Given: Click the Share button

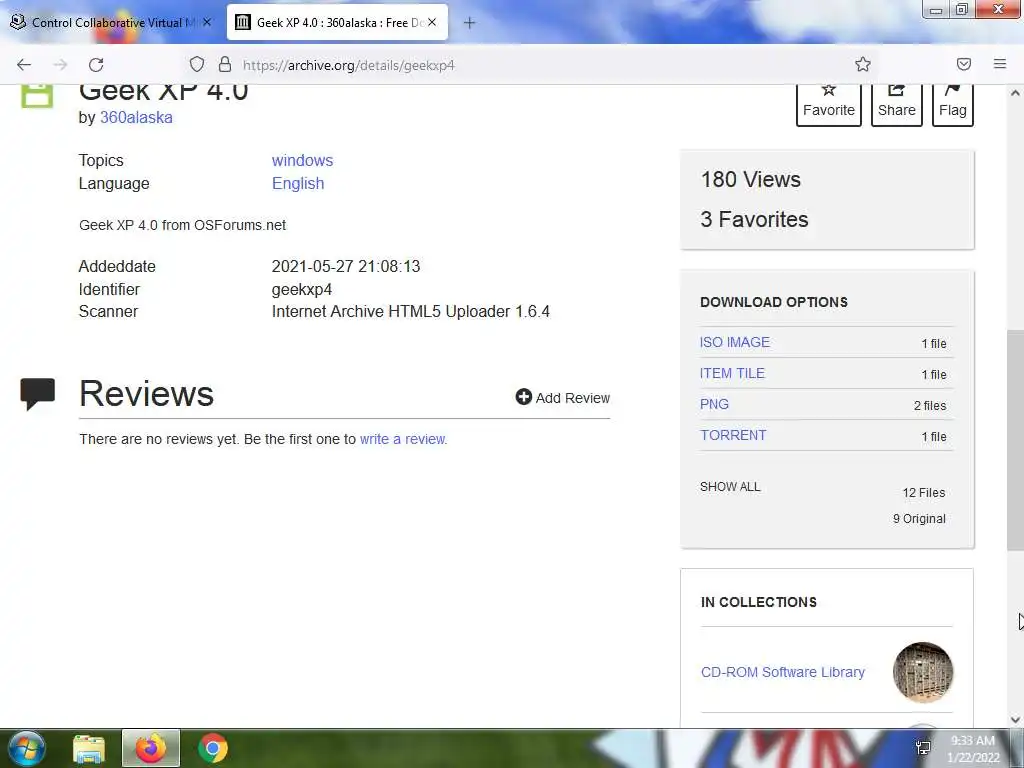Looking at the screenshot, I should tap(897, 104).
